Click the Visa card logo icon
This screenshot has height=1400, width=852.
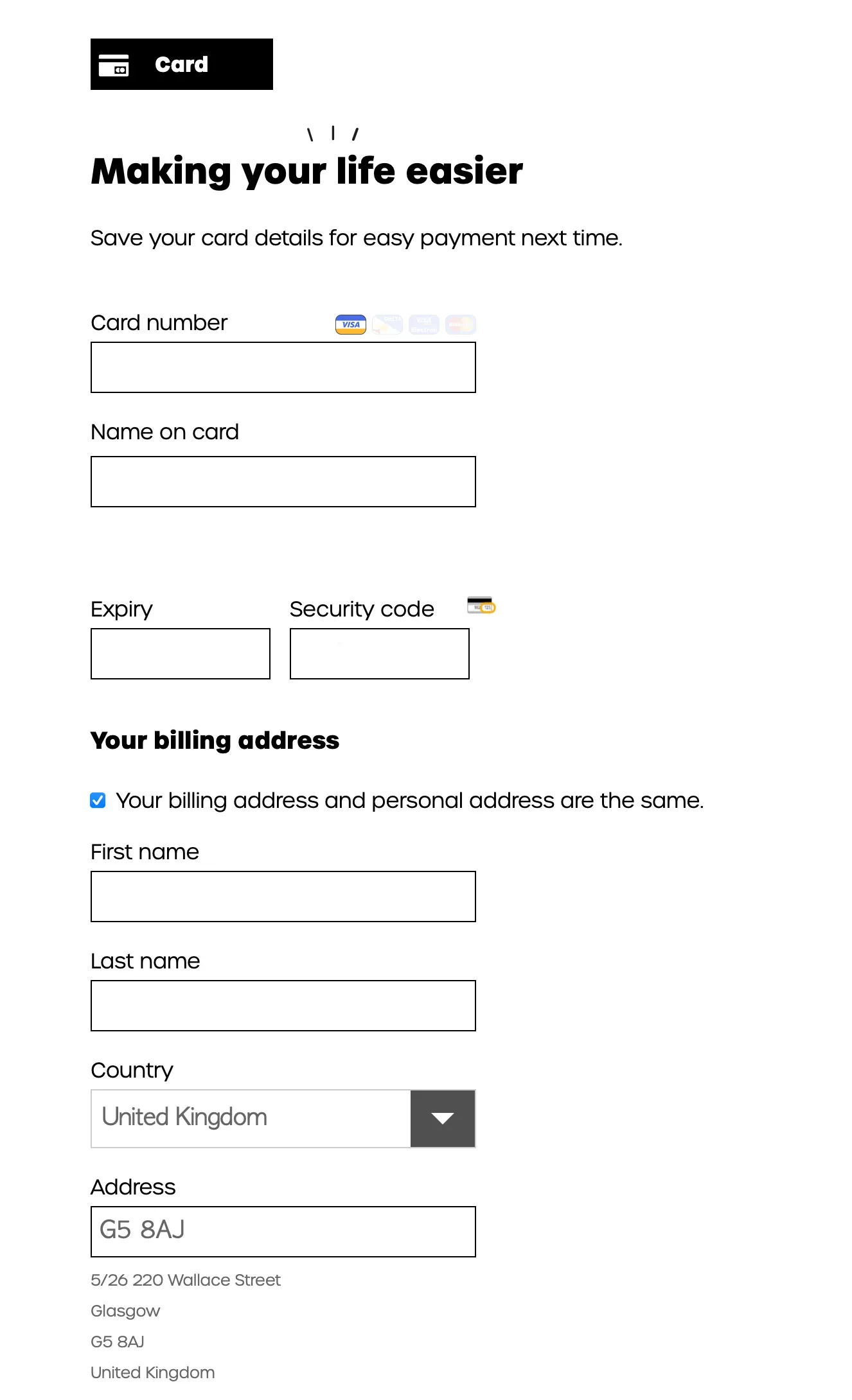(x=351, y=324)
